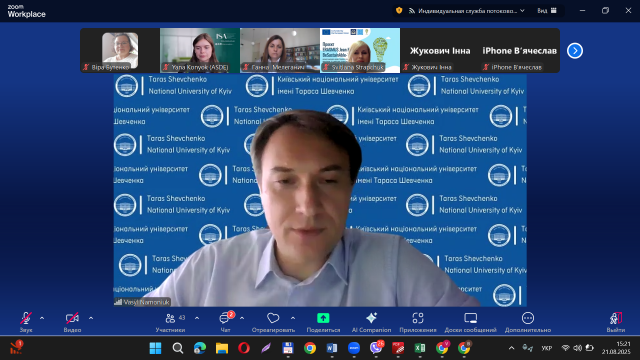
Task: Select Yana Konyok (ASDE) video thumbnail
Action: [200, 51]
